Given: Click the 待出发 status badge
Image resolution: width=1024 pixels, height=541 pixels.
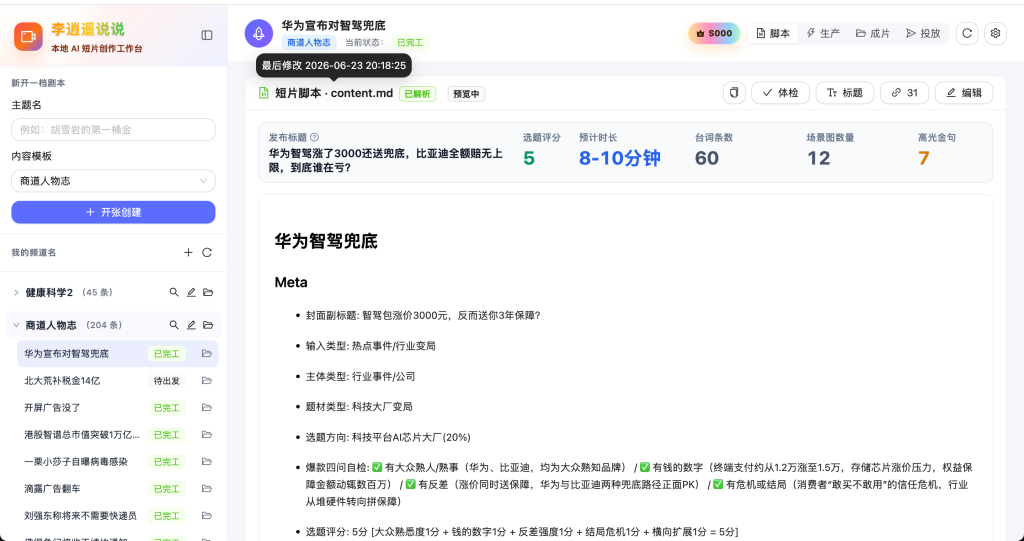Looking at the screenshot, I should click(x=167, y=380).
